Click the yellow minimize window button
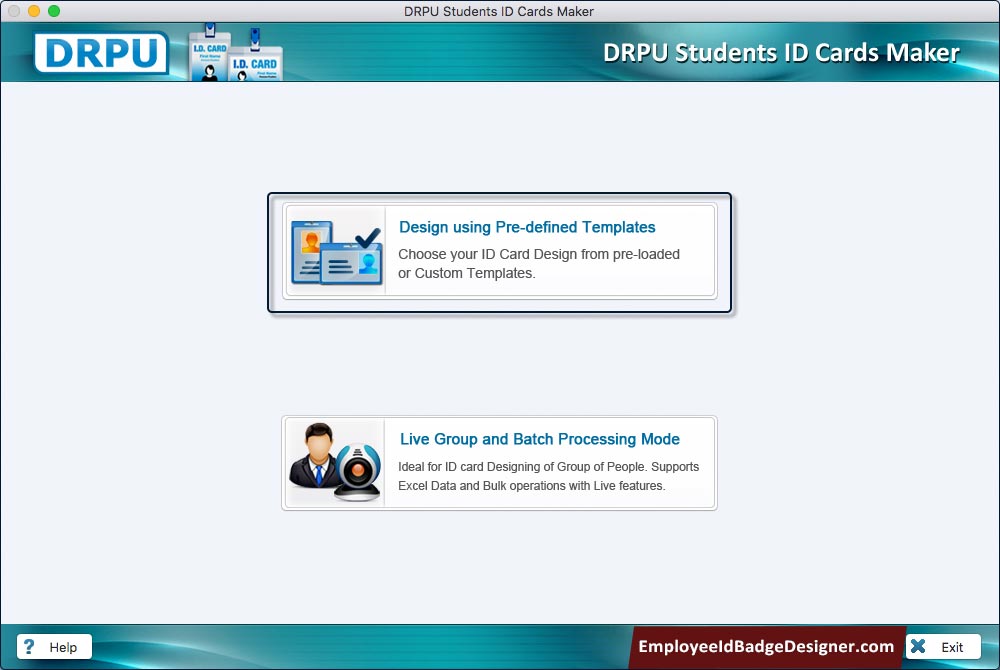1000x670 pixels. click(x=34, y=11)
